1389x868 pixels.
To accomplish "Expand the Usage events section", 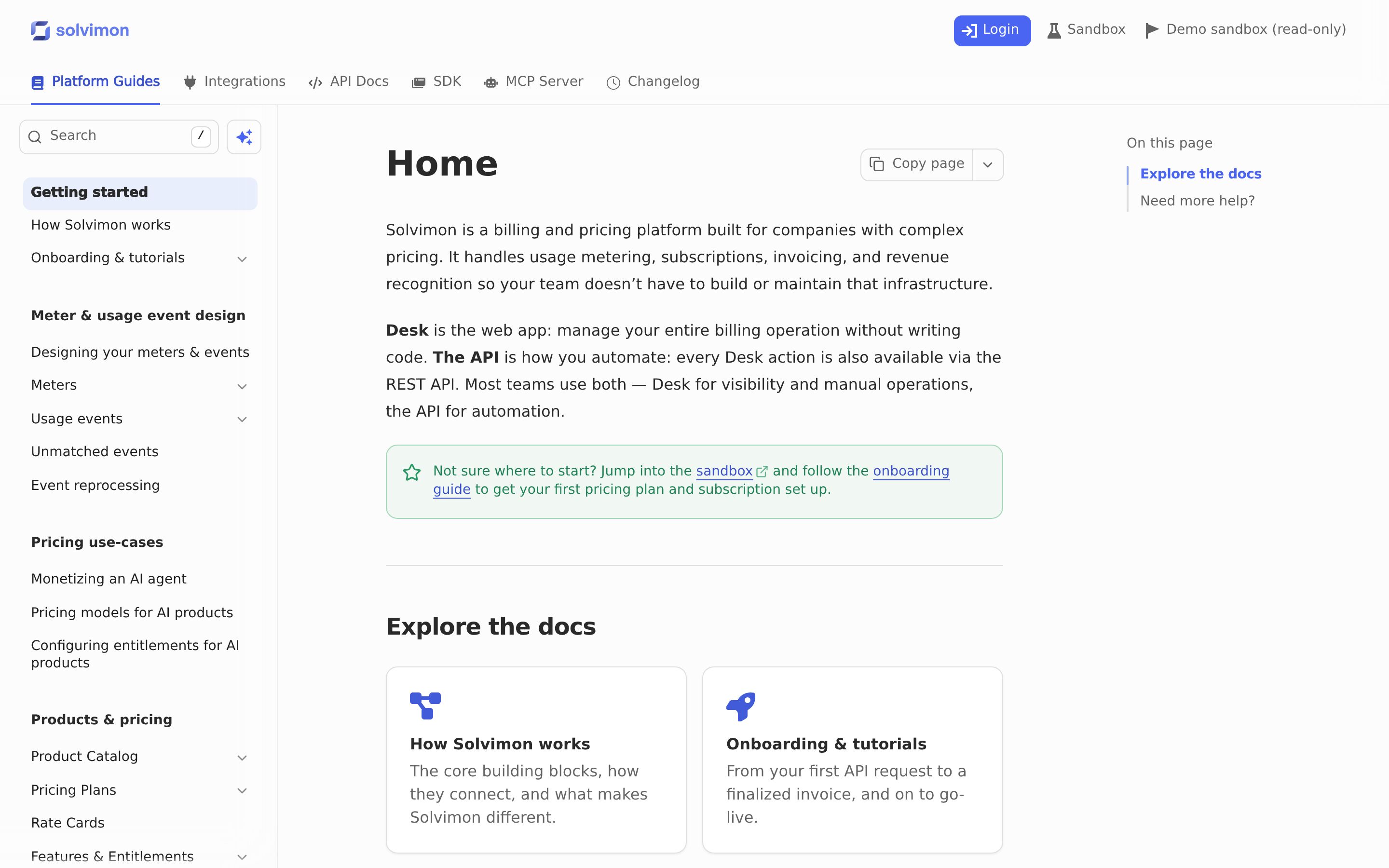I will point(242,420).
